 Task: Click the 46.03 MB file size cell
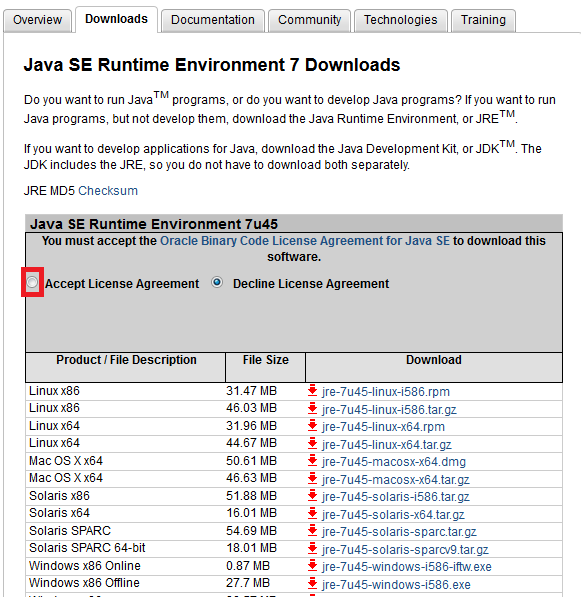click(x=251, y=408)
